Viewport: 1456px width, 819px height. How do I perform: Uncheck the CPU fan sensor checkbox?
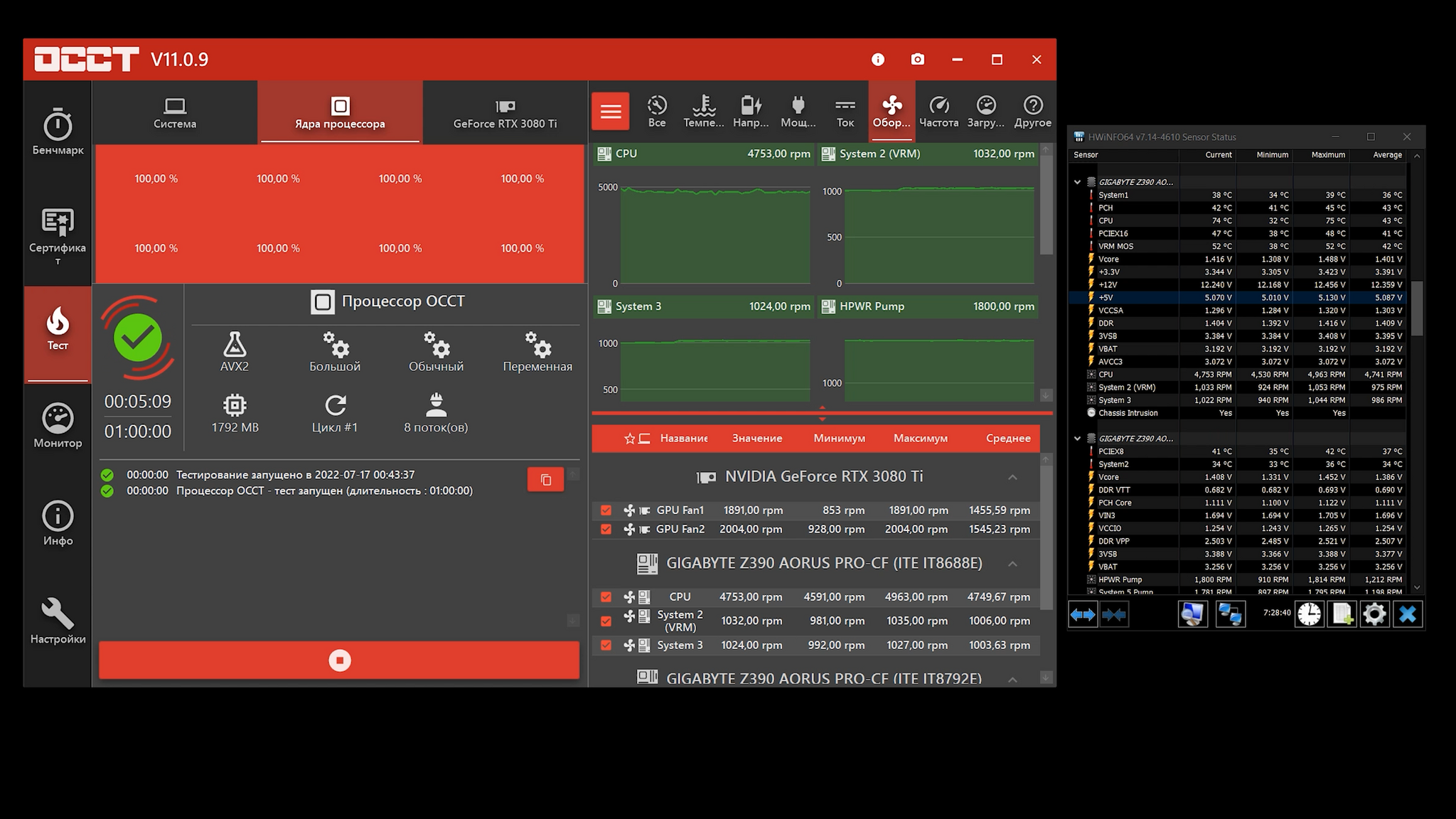(606, 597)
